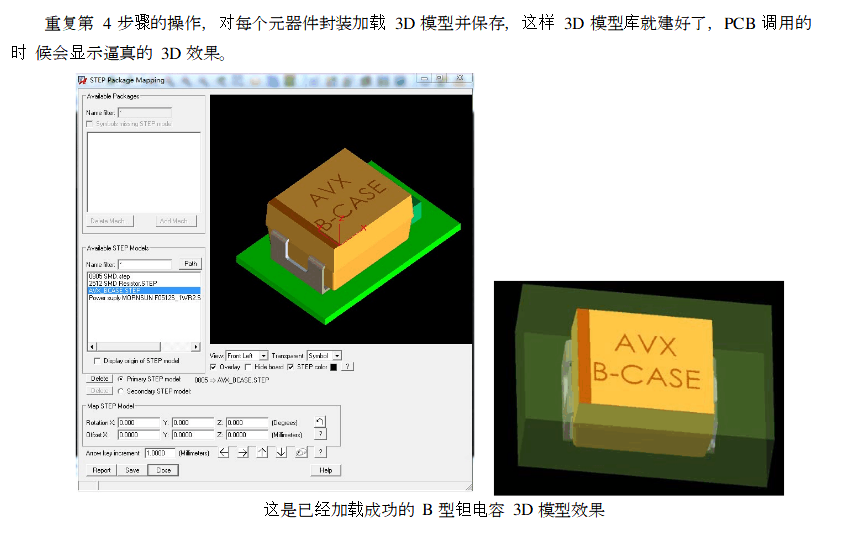The image size is (857, 543).
Task: Click the STEP Package Mapping title icon
Action: tap(83, 80)
